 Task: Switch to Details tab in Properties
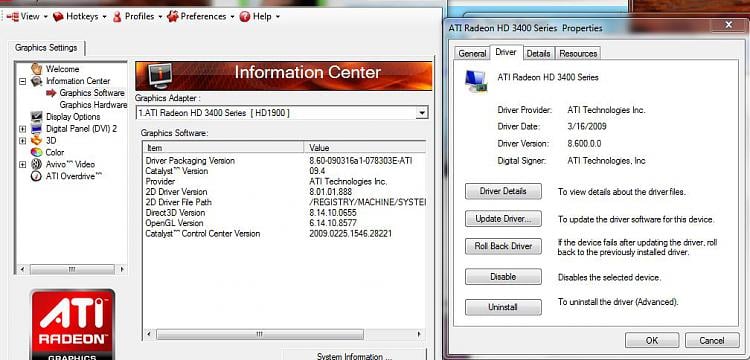[x=538, y=54]
